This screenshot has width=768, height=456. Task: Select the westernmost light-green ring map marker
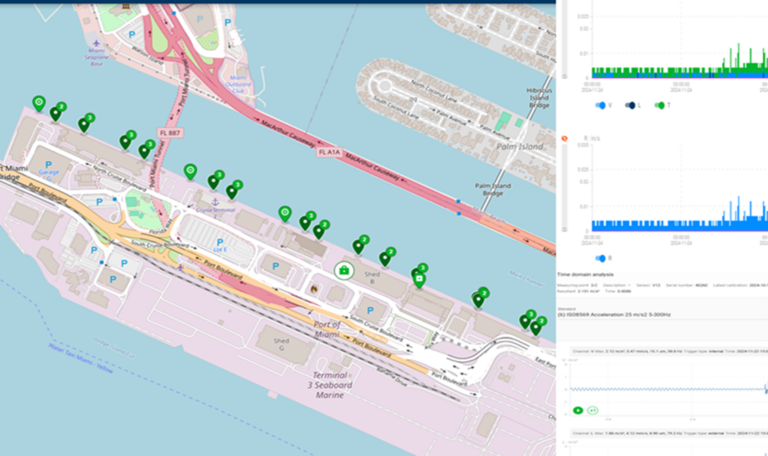[x=39, y=102]
